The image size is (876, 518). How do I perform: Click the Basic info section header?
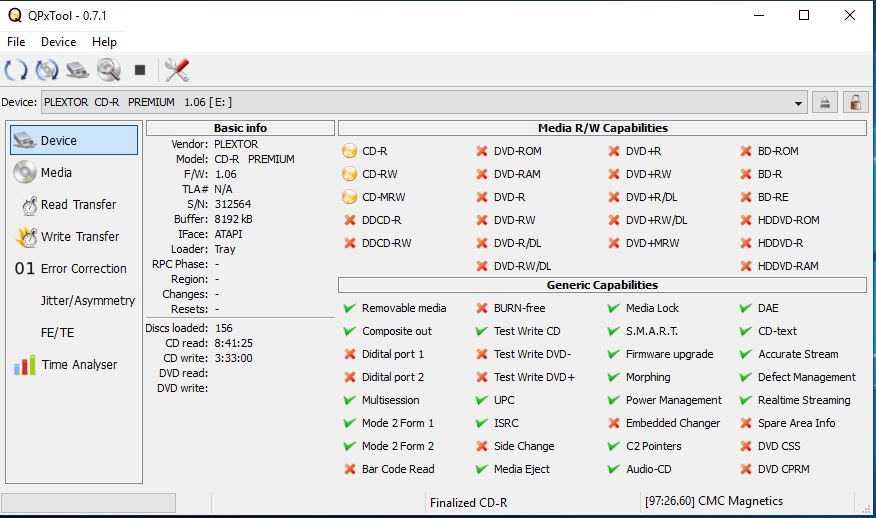click(240, 128)
